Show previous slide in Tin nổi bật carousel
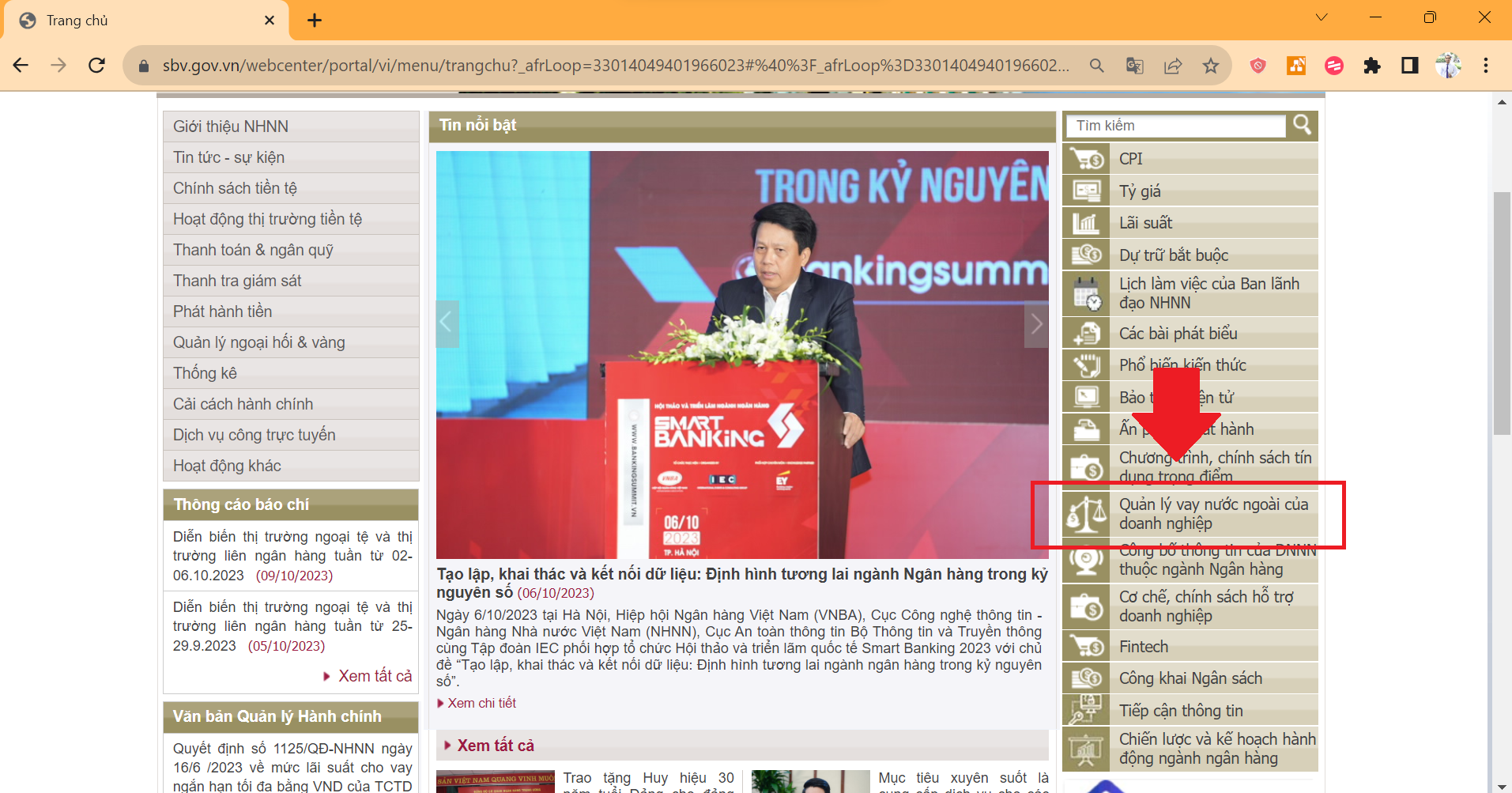 click(x=447, y=323)
